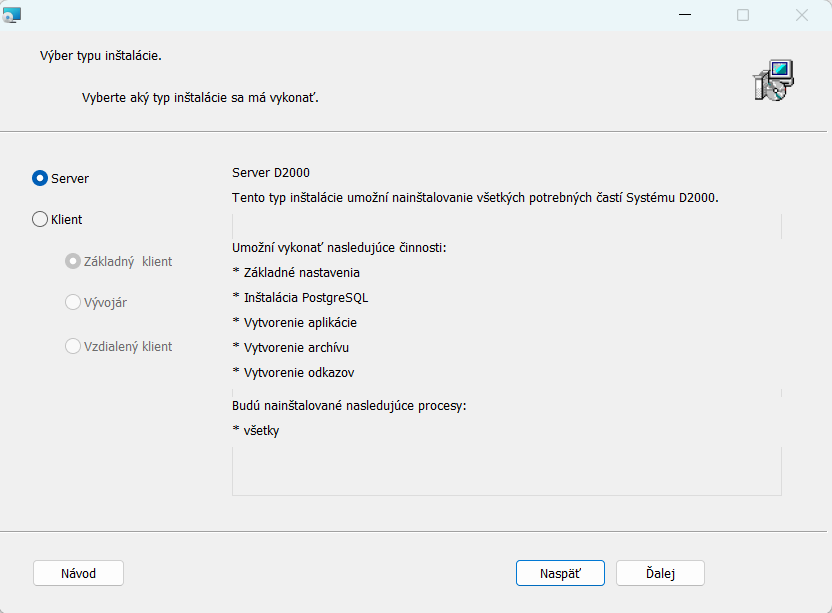
Task: Click the Základné nastavenia list entry
Action: [295, 272]
